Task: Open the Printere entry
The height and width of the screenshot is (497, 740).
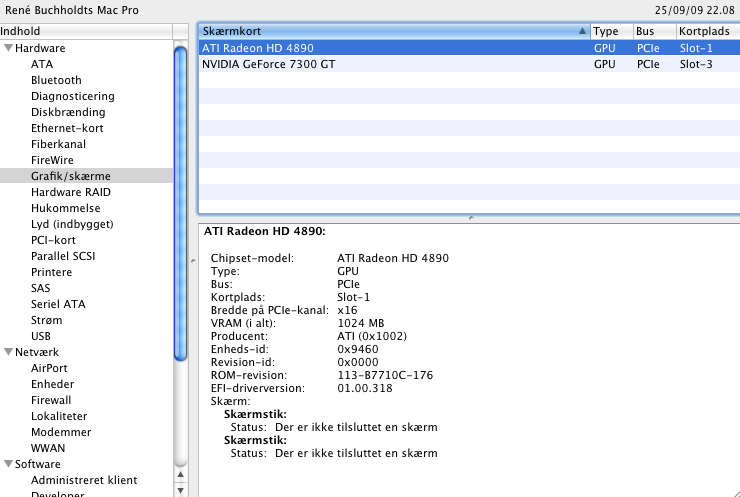Action: [x=51, y=272]
